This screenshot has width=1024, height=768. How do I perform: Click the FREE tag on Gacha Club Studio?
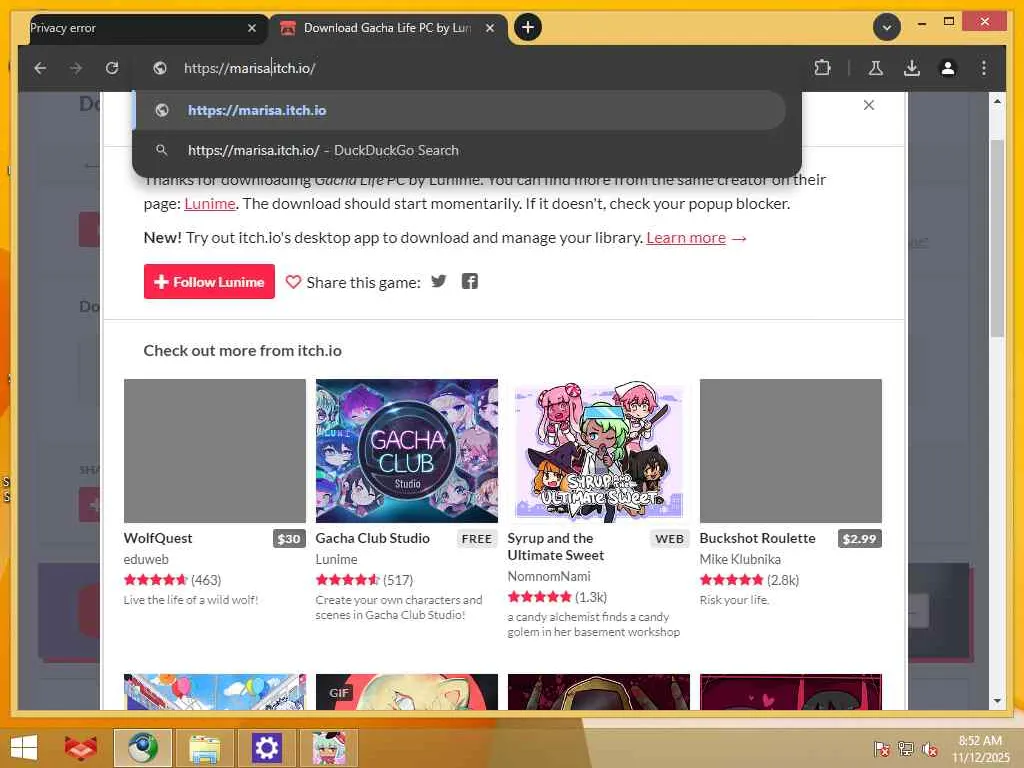[476, 539]
